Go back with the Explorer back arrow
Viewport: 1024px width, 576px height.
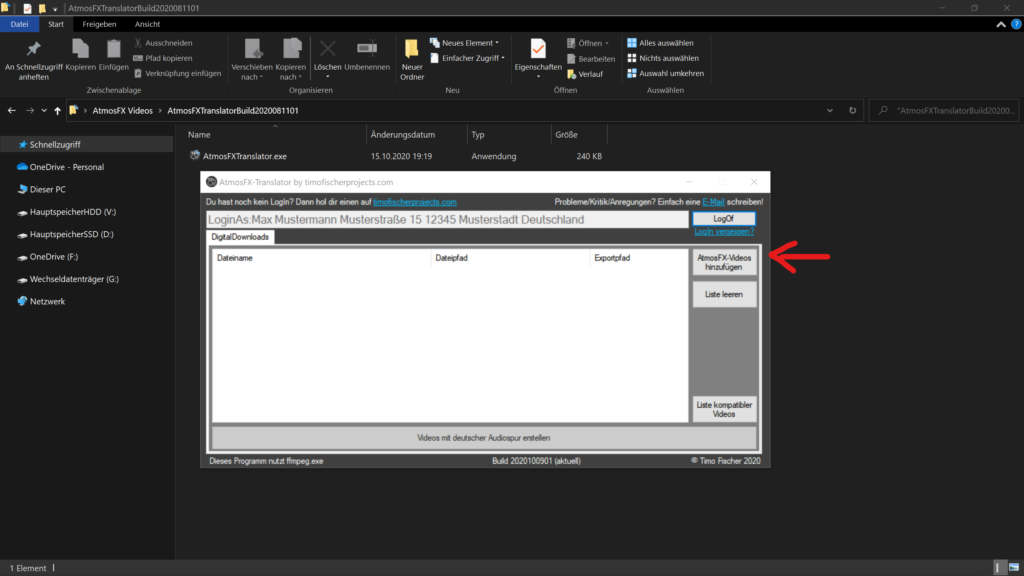pyautogui.click(x=12, y=110)
